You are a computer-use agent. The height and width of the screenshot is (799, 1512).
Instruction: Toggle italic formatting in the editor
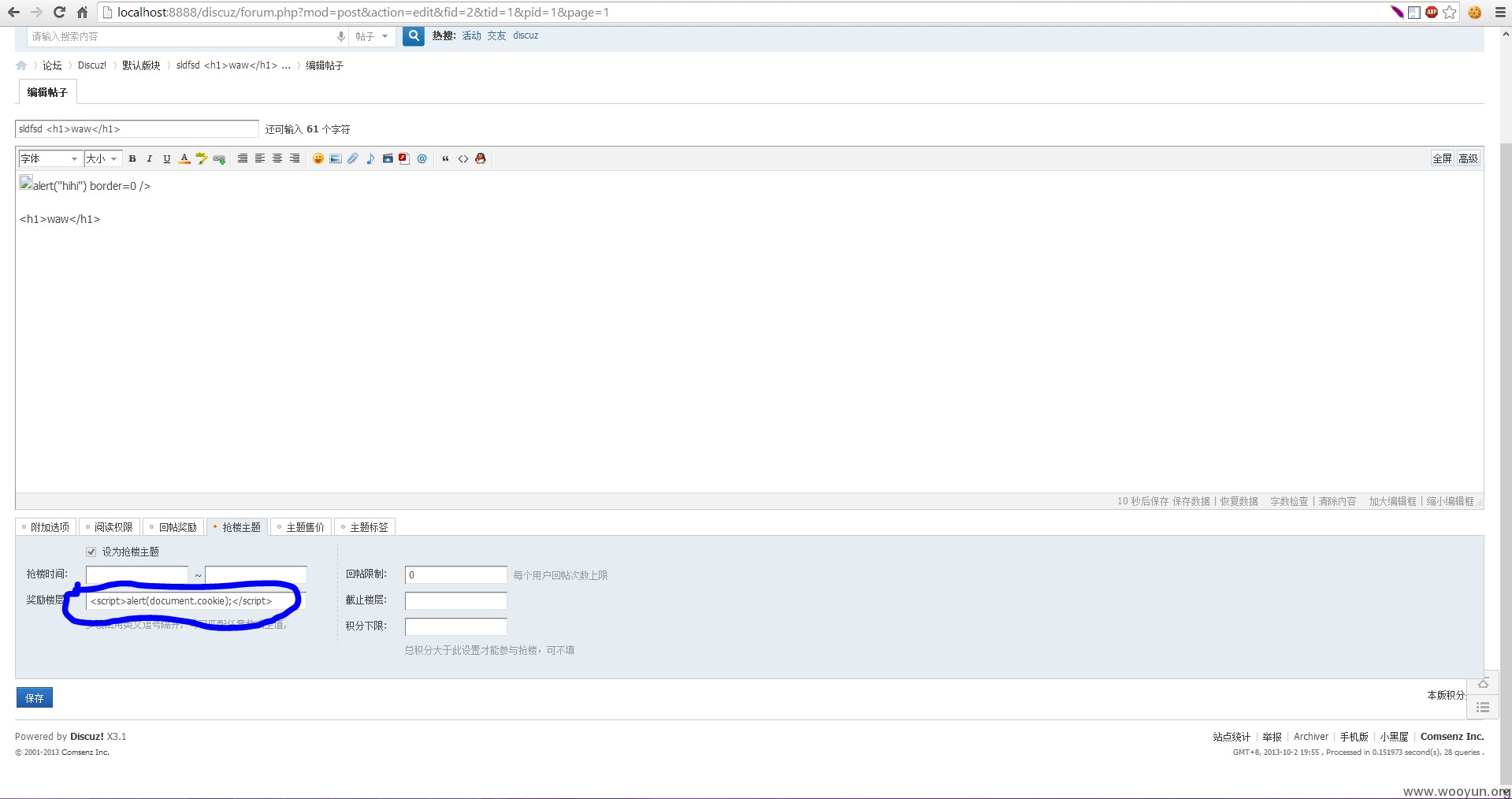pyautogui.click(x=150, y=158)
